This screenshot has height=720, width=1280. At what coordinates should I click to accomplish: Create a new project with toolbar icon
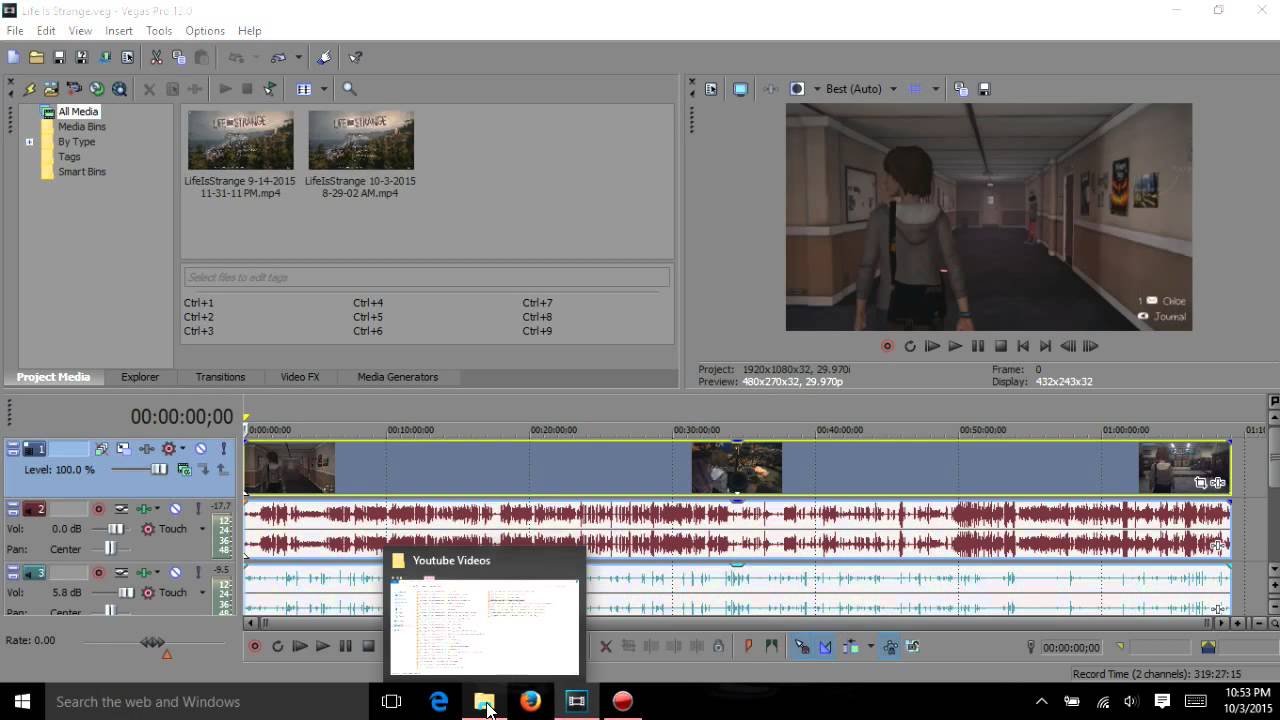coord(13,58)
